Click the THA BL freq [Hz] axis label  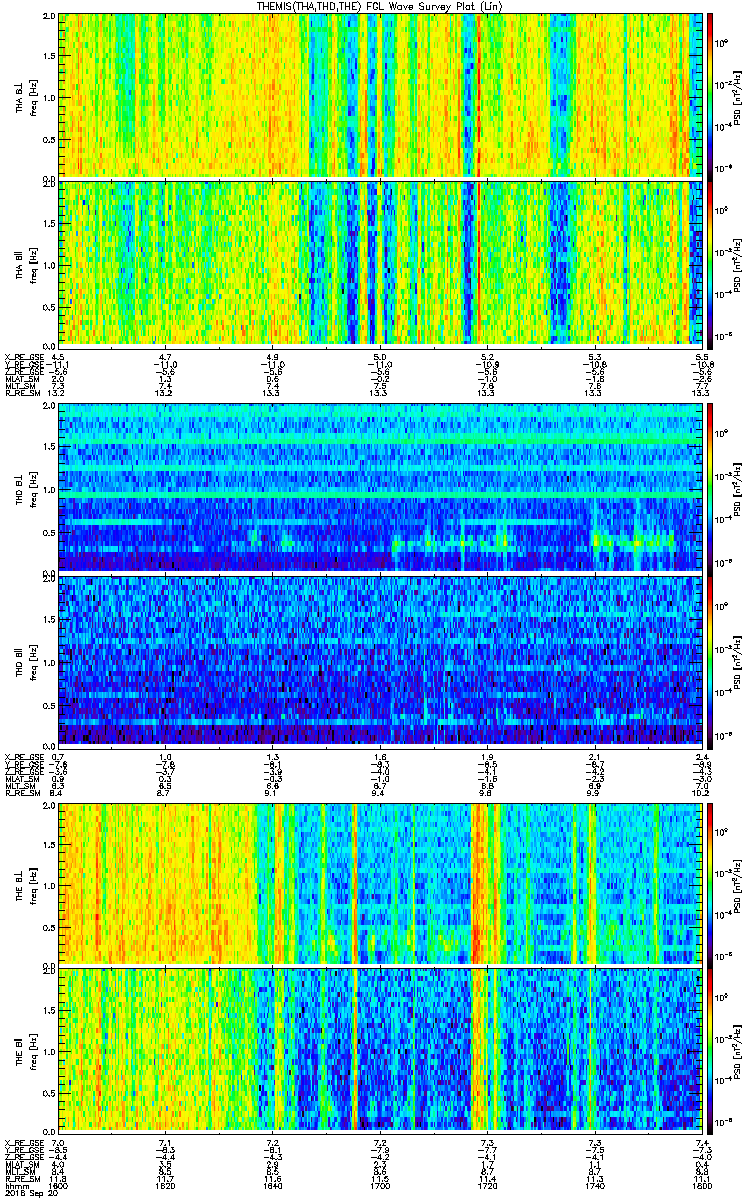[x=32, y=96]
